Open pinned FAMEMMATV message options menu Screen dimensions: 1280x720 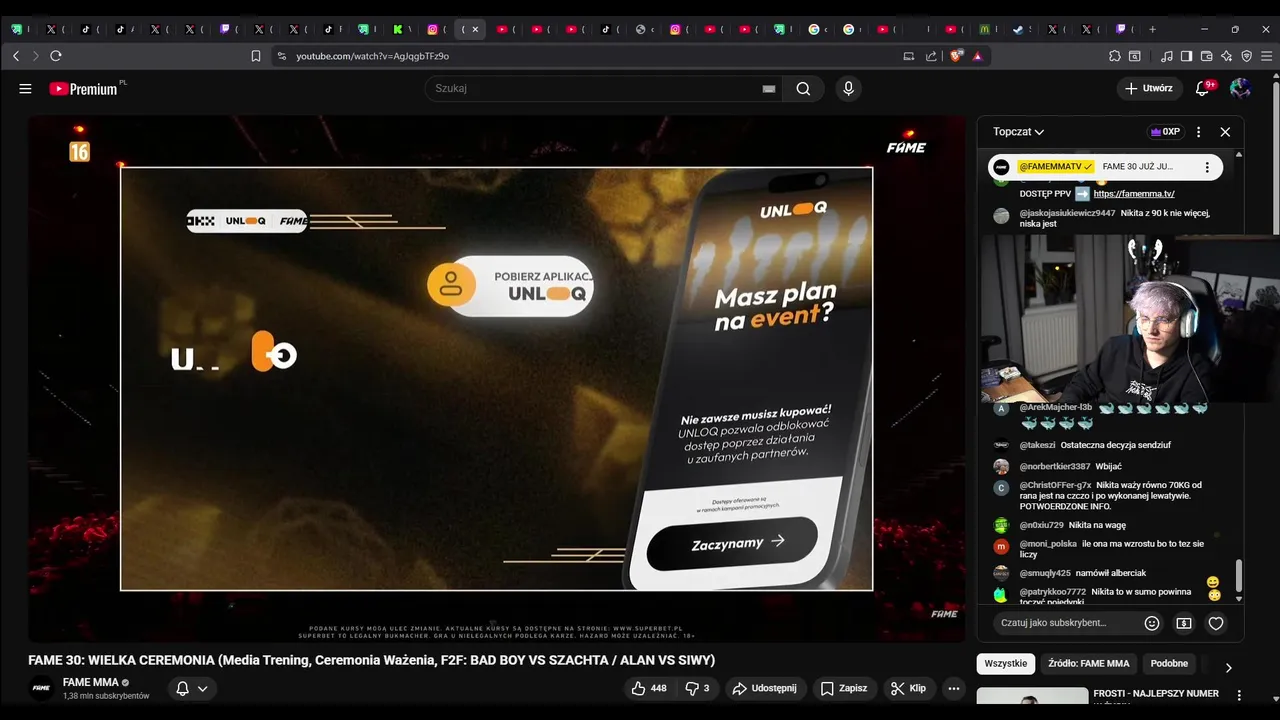click(1207, 167)
